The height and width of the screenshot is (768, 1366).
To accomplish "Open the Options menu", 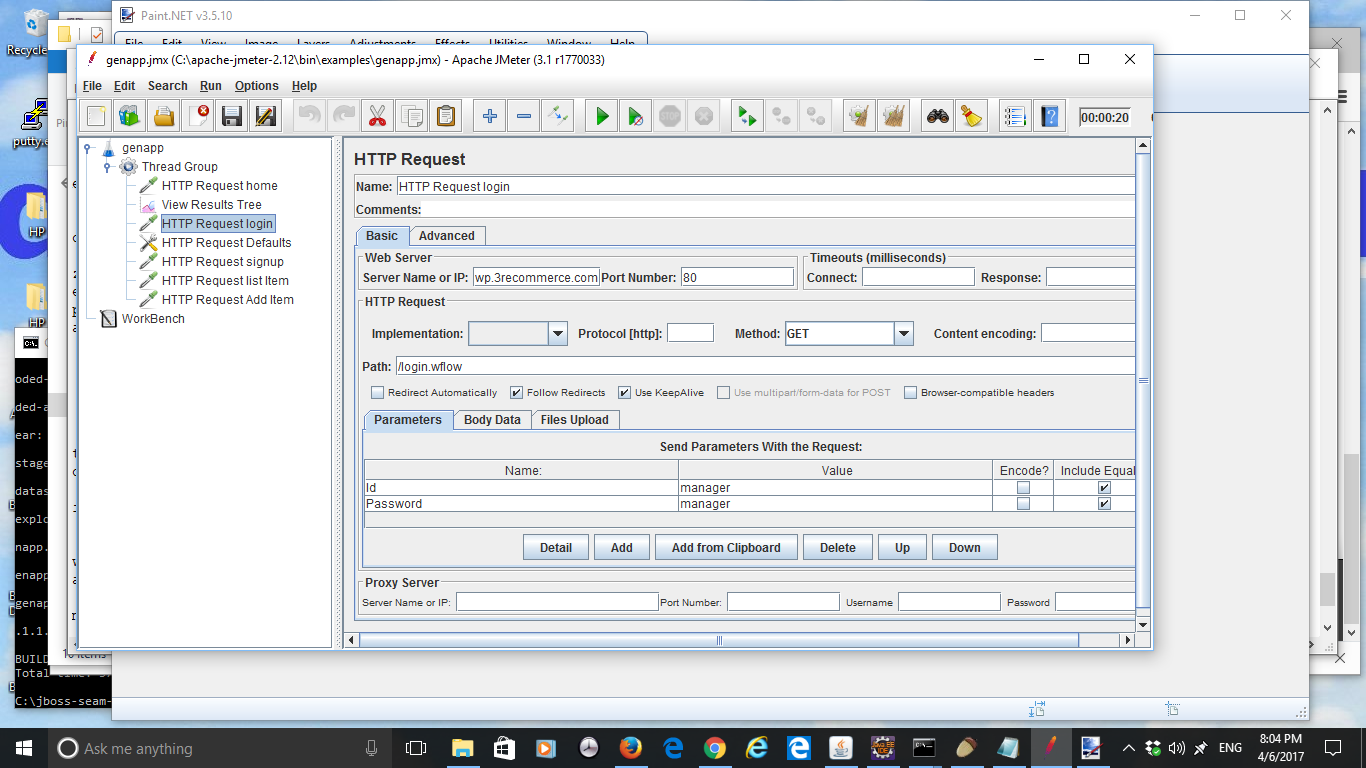I will tap(257, 86).
